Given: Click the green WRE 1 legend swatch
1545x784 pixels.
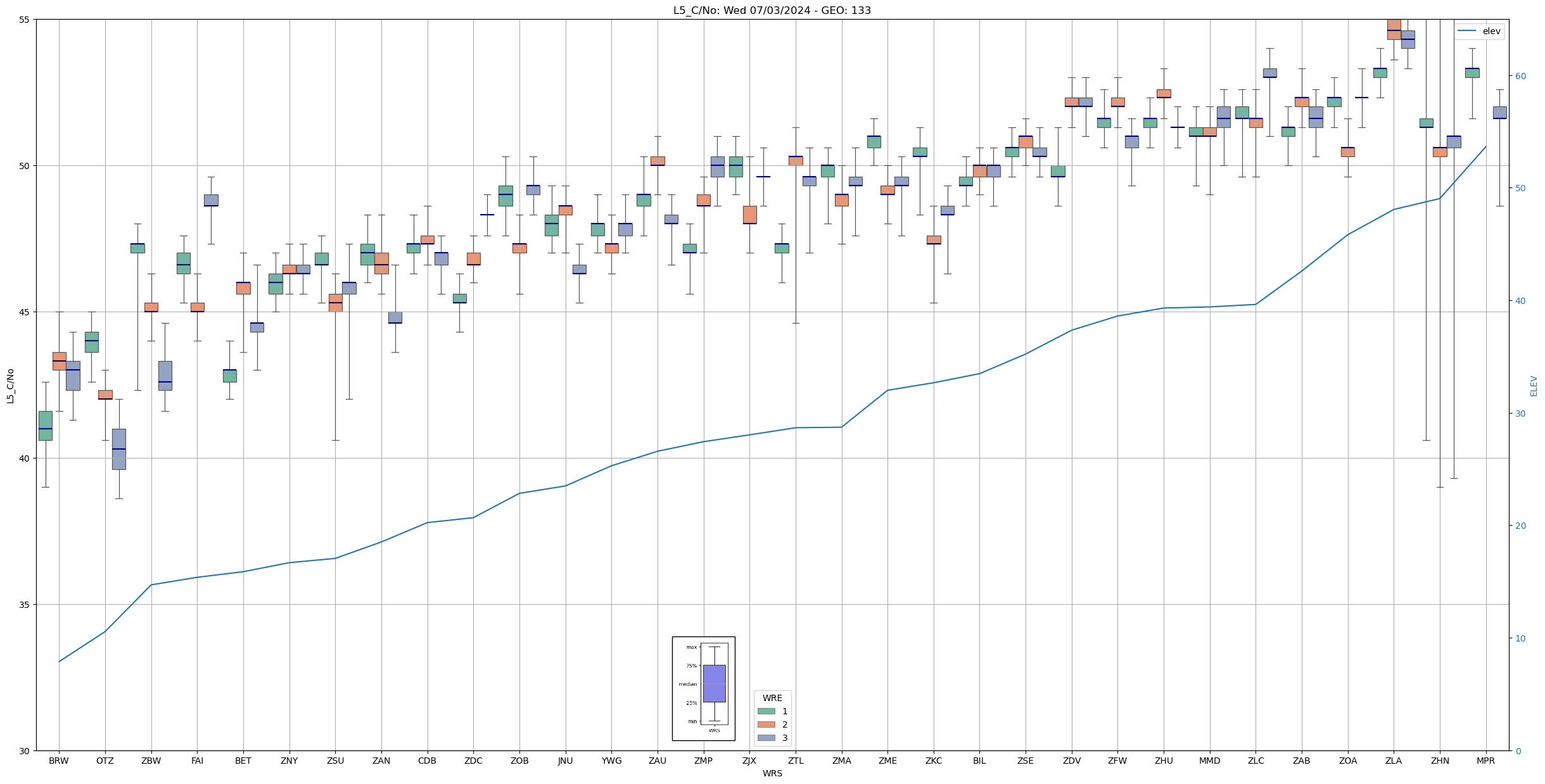Looking at the screenshot, I should [x=766, y=711].
